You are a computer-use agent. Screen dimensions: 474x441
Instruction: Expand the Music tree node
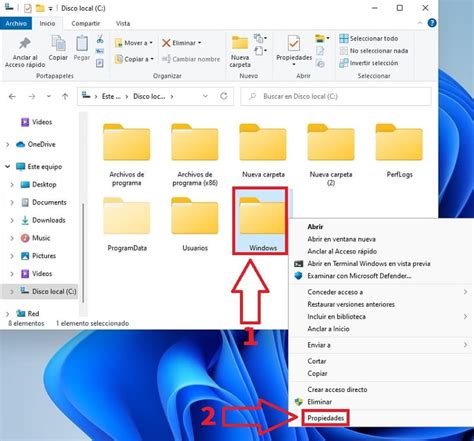click(12, 238)
